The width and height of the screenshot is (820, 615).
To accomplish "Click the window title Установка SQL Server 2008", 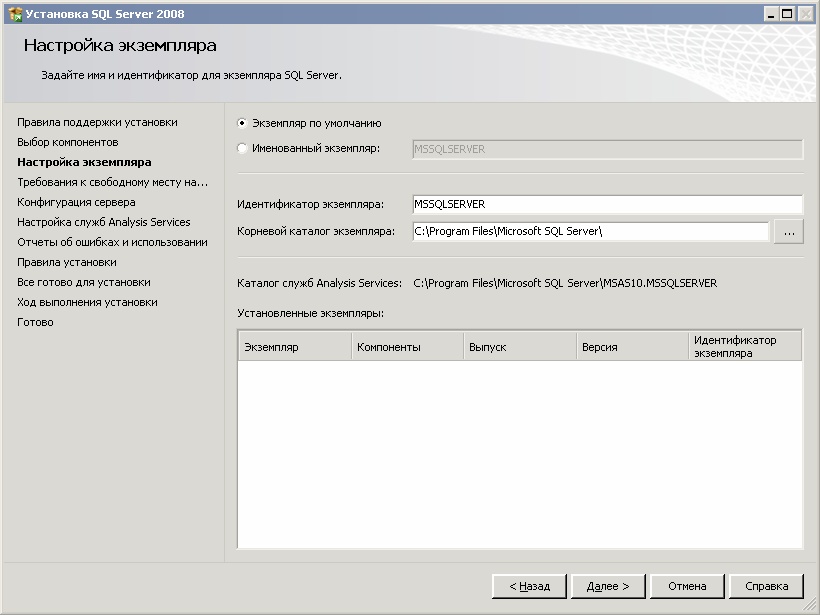I will 105,14.
